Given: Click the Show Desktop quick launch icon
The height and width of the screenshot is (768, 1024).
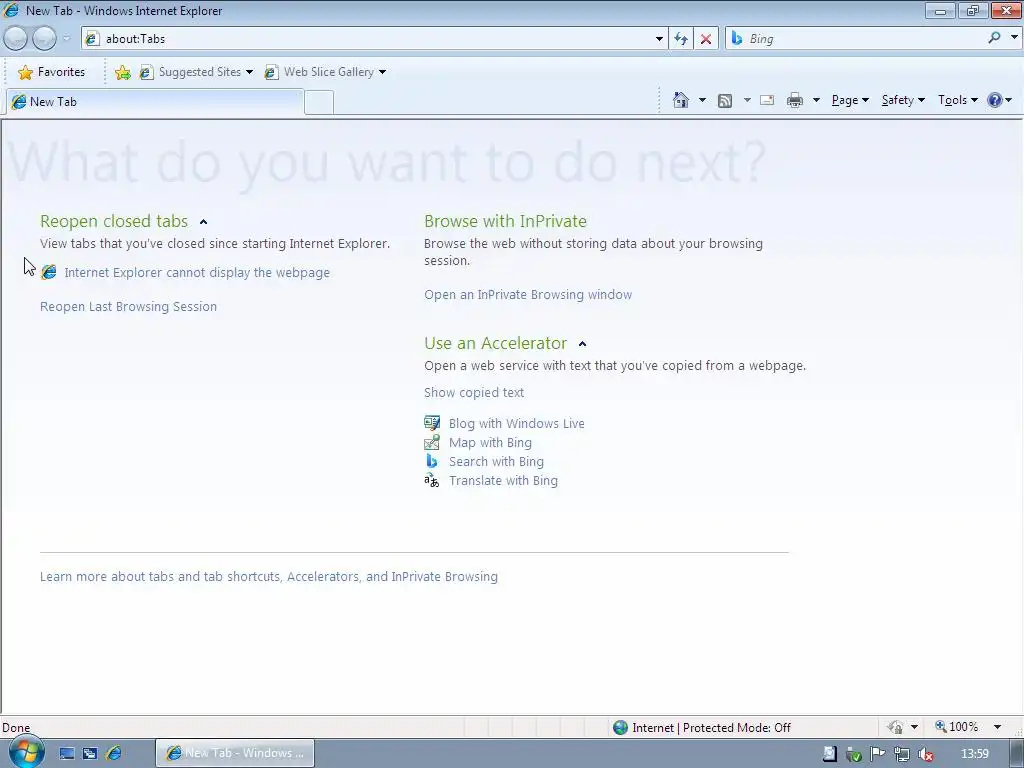Looking at the screenshot, I should coord(67,753).
